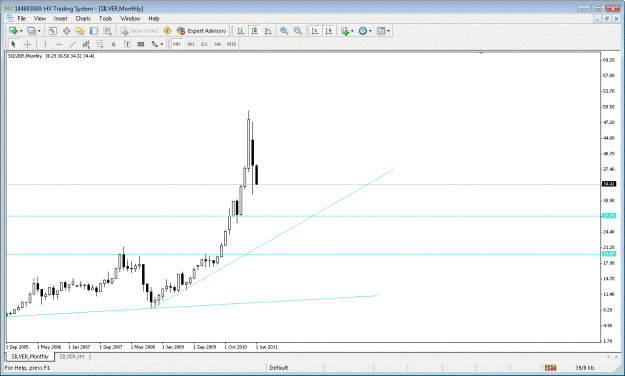Zoom in on the chart

tap(284, 31)
